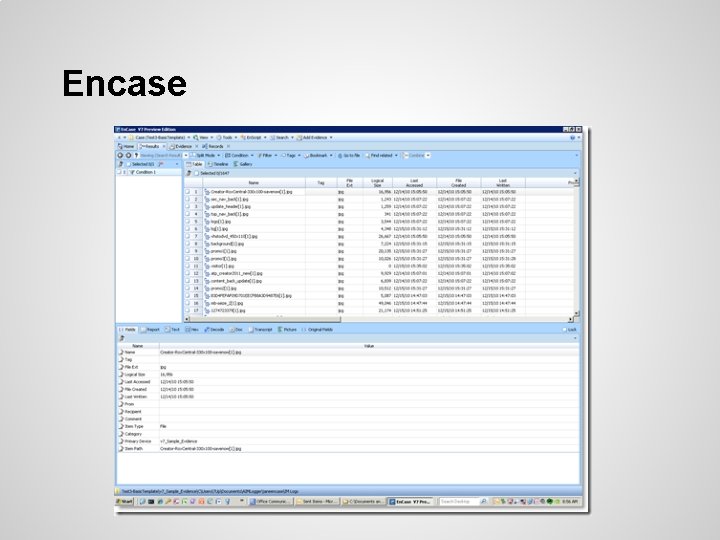The image size is (720, 540).
Task: Open the Case dropdown menu
Action: tap(159, 137)
